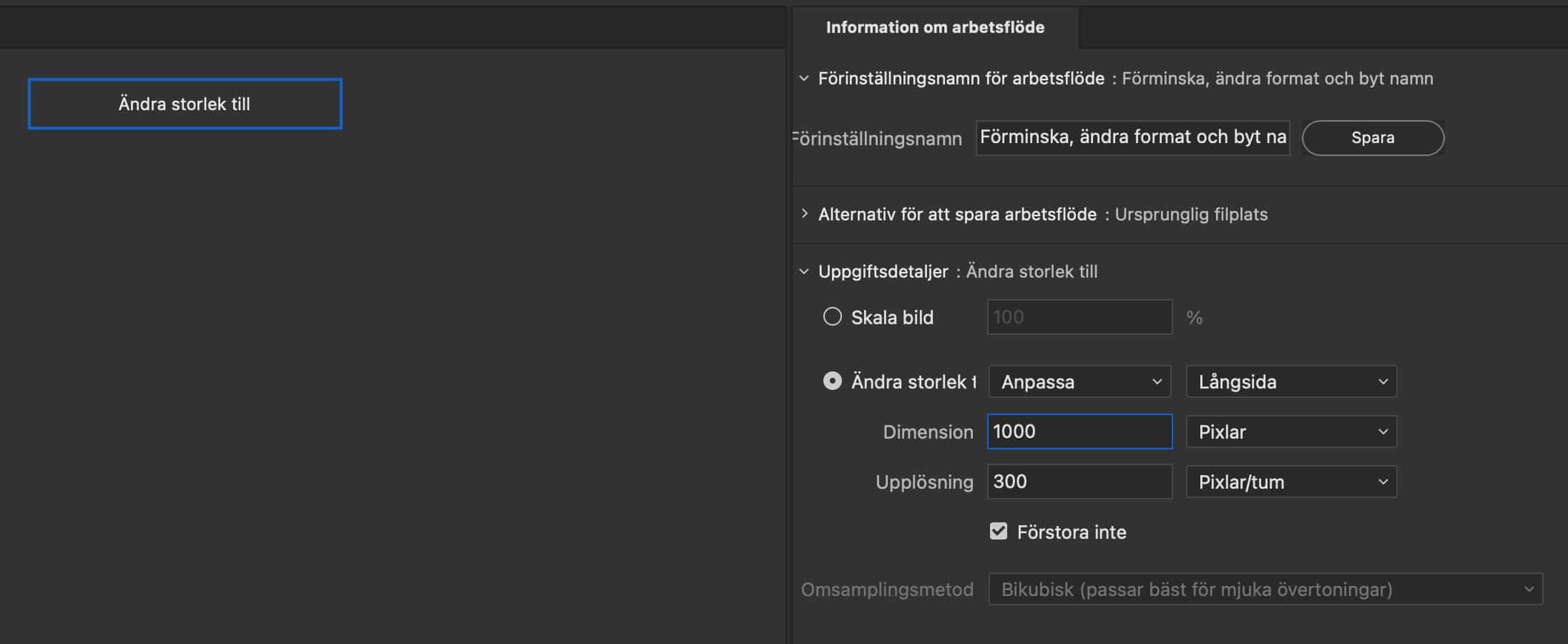Open the "Pixlar/tum" resolution unit dropdown

(1290, 482)
